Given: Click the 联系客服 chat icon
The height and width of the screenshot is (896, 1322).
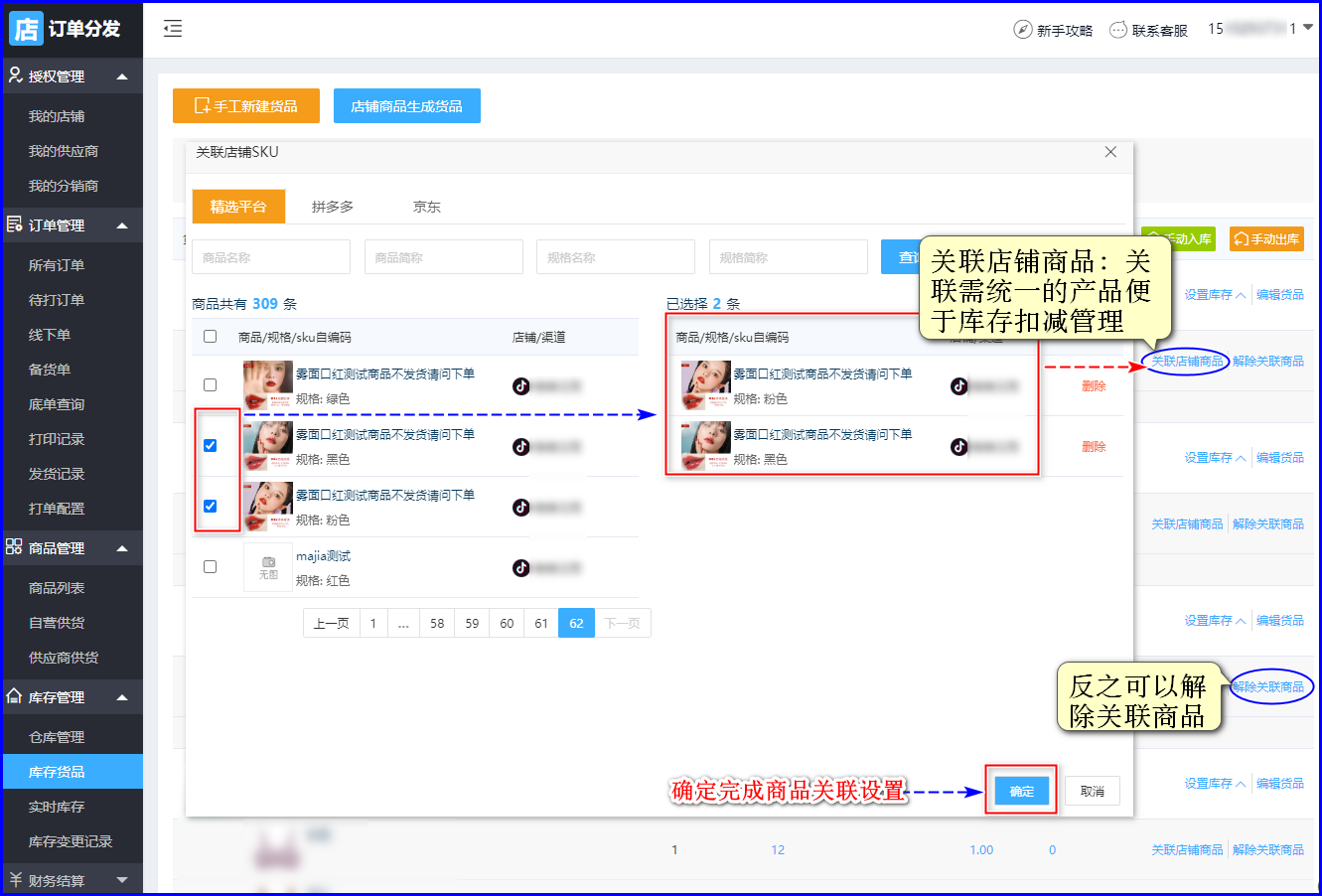Looking at the screenshot, I should click(1118, 30).
